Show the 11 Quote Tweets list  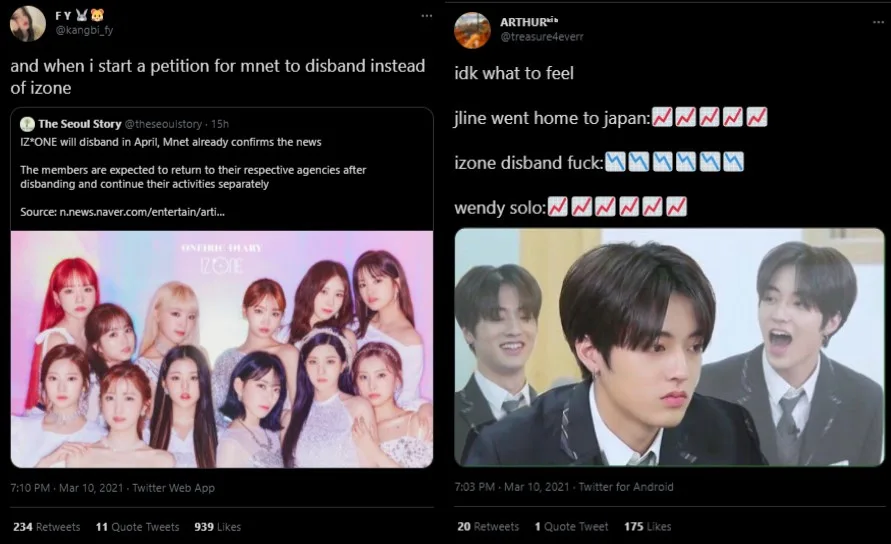(138, 527)
